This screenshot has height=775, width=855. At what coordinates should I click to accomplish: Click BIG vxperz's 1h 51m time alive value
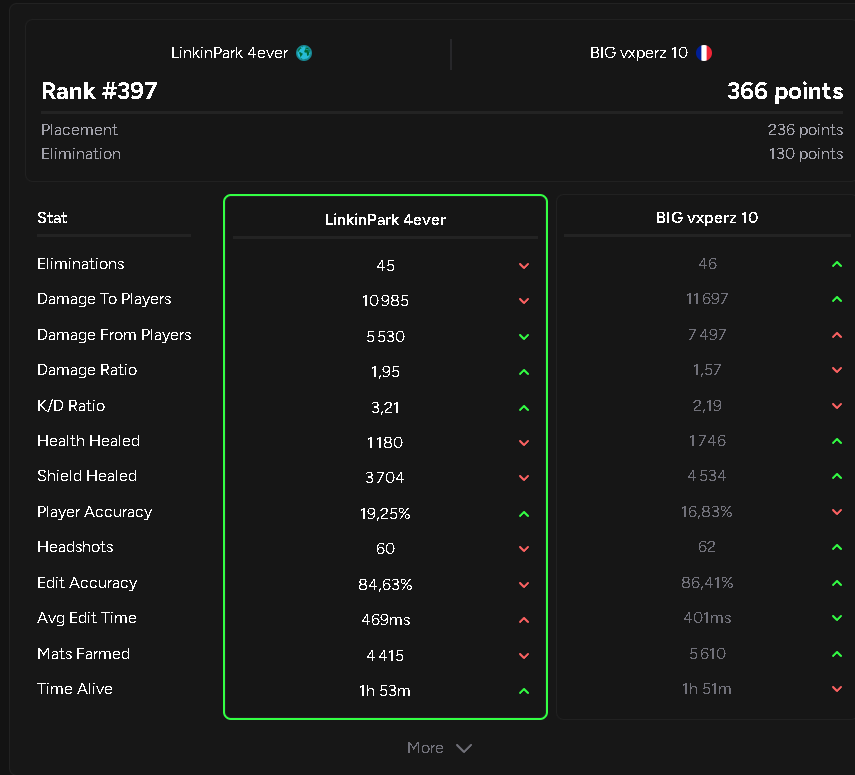click(707, 689)
